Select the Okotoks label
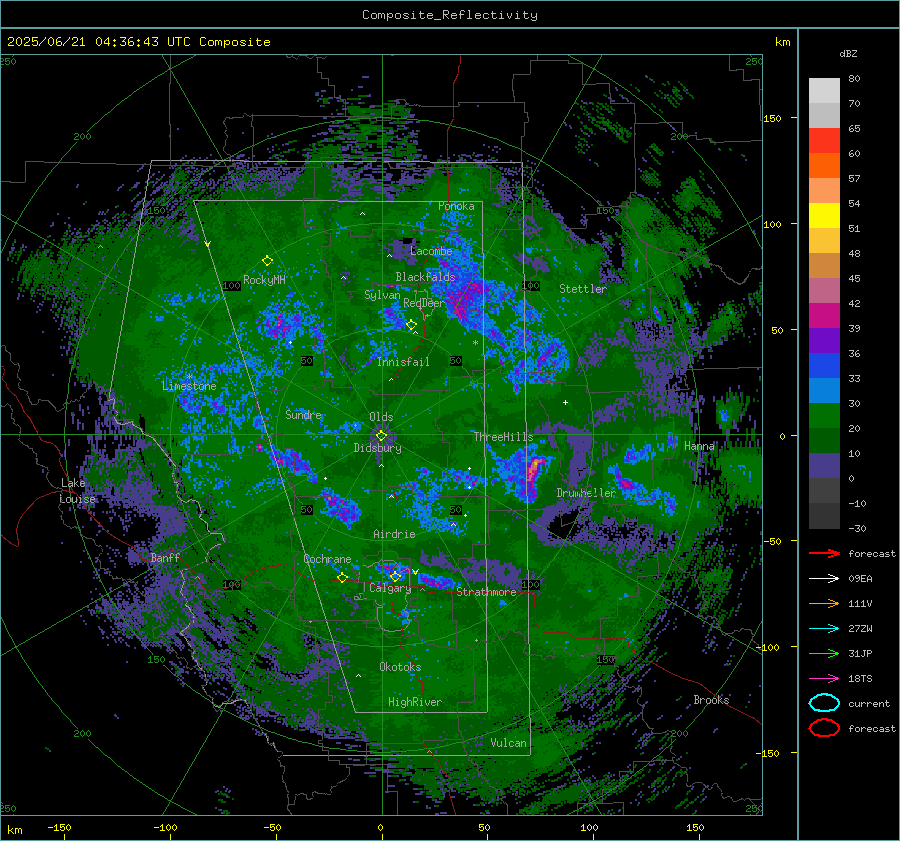This screenshot has width=900, height=841. (400, 667)
